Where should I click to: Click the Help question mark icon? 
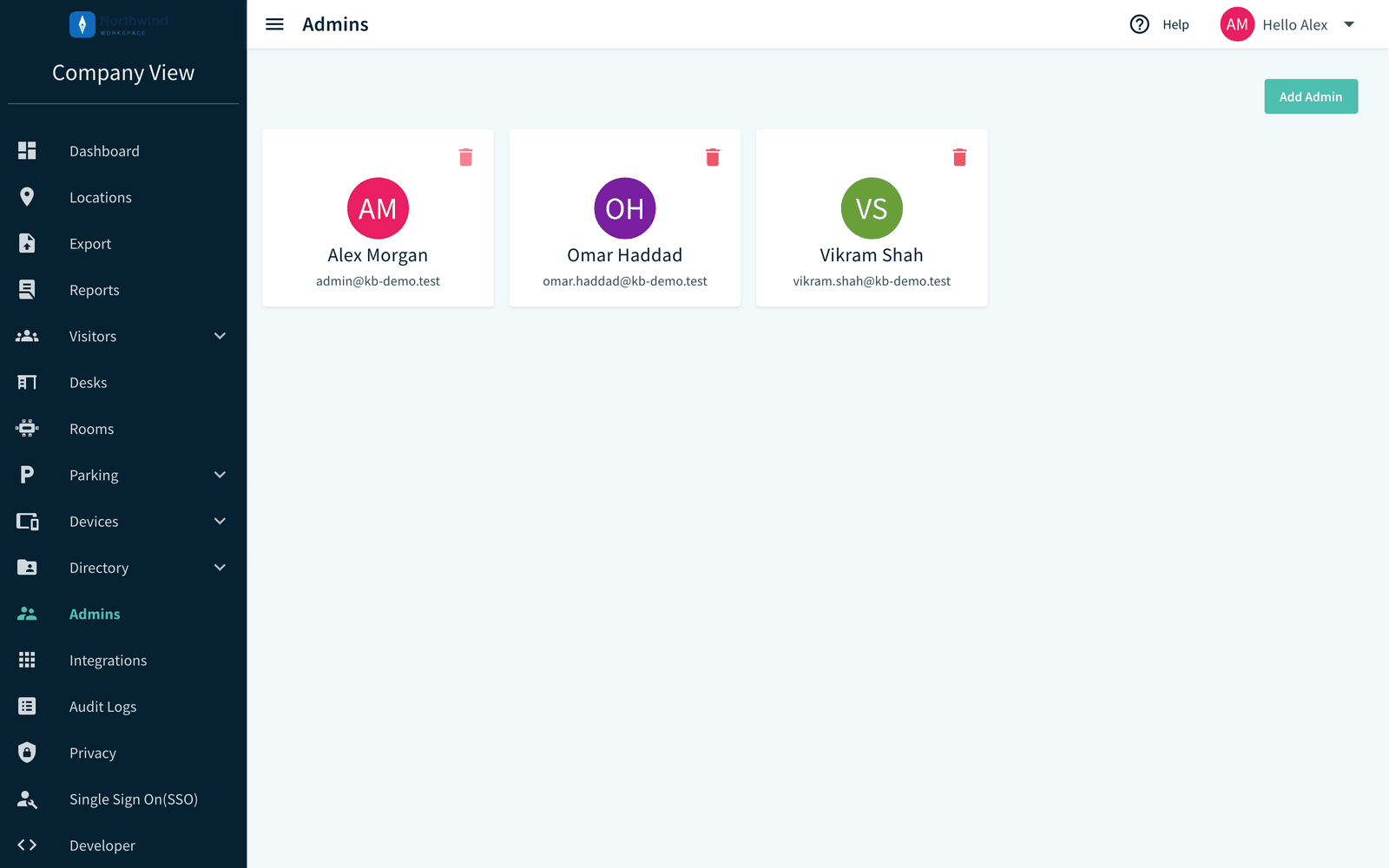pyautogui.click(x=1140, y=24)
